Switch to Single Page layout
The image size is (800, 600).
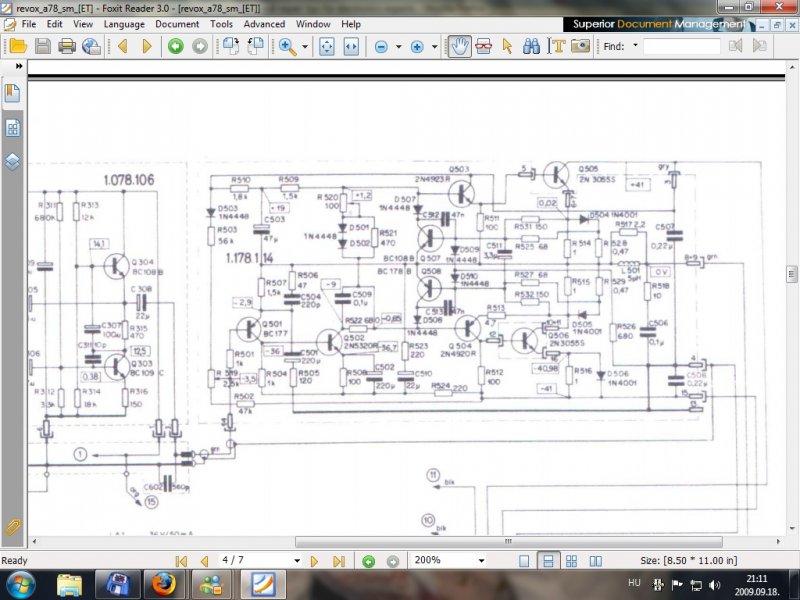pos(524,561)
